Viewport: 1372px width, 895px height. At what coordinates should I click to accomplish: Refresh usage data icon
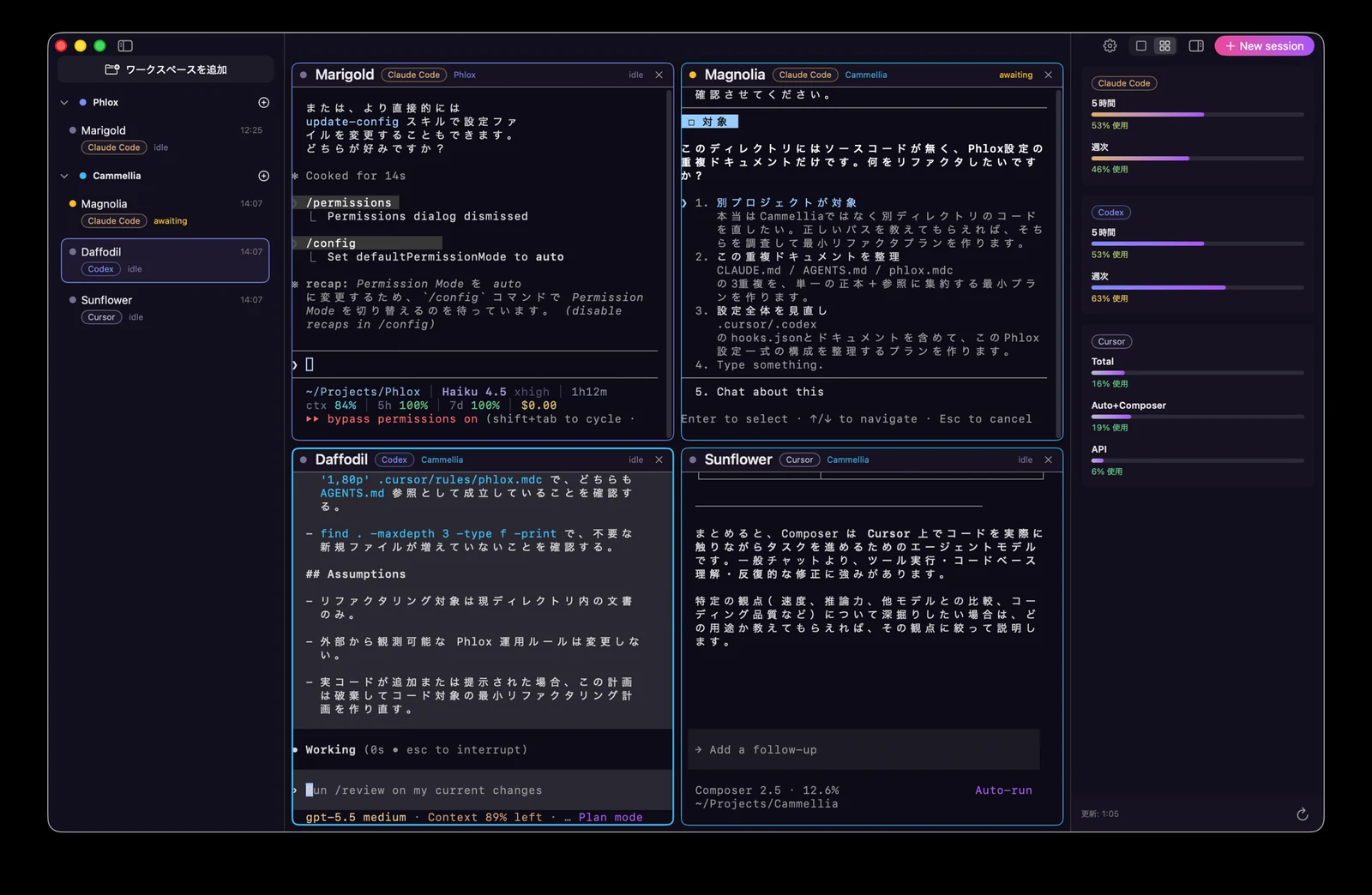point(1302,814)
